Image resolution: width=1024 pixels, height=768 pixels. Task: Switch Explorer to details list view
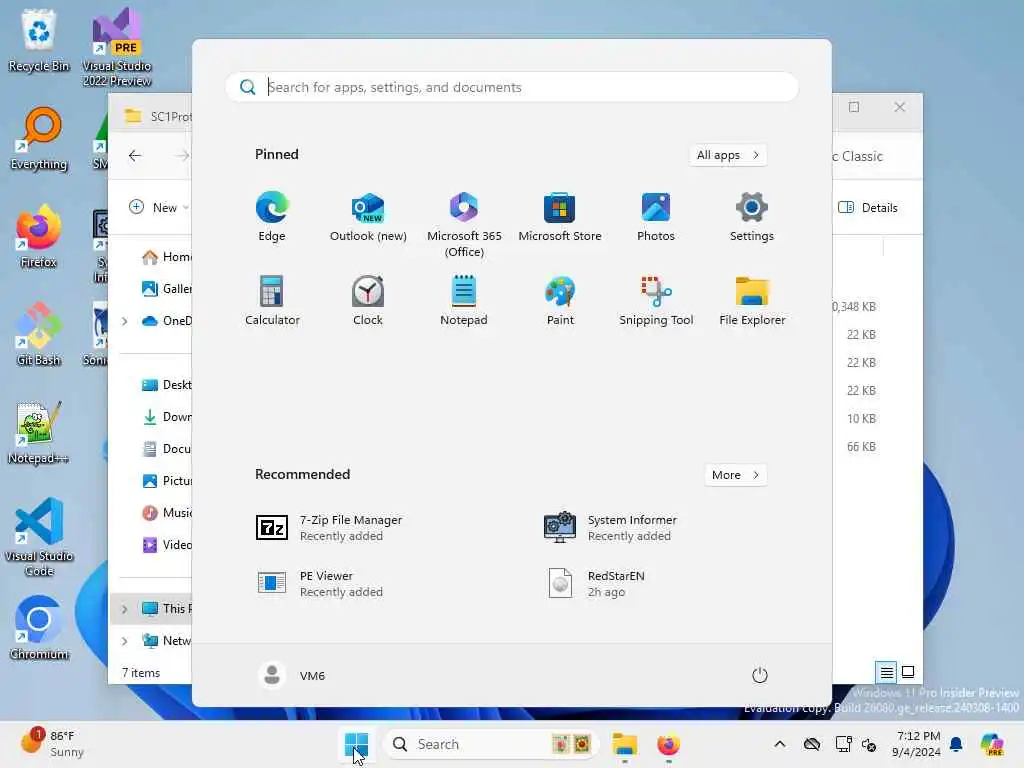(886, 672)
